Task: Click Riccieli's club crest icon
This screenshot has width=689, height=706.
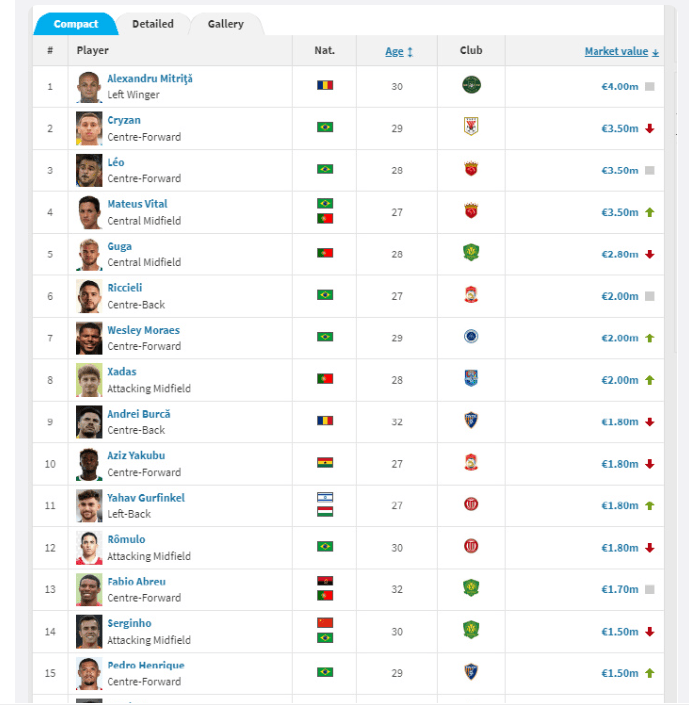Action: pos(471,295)
